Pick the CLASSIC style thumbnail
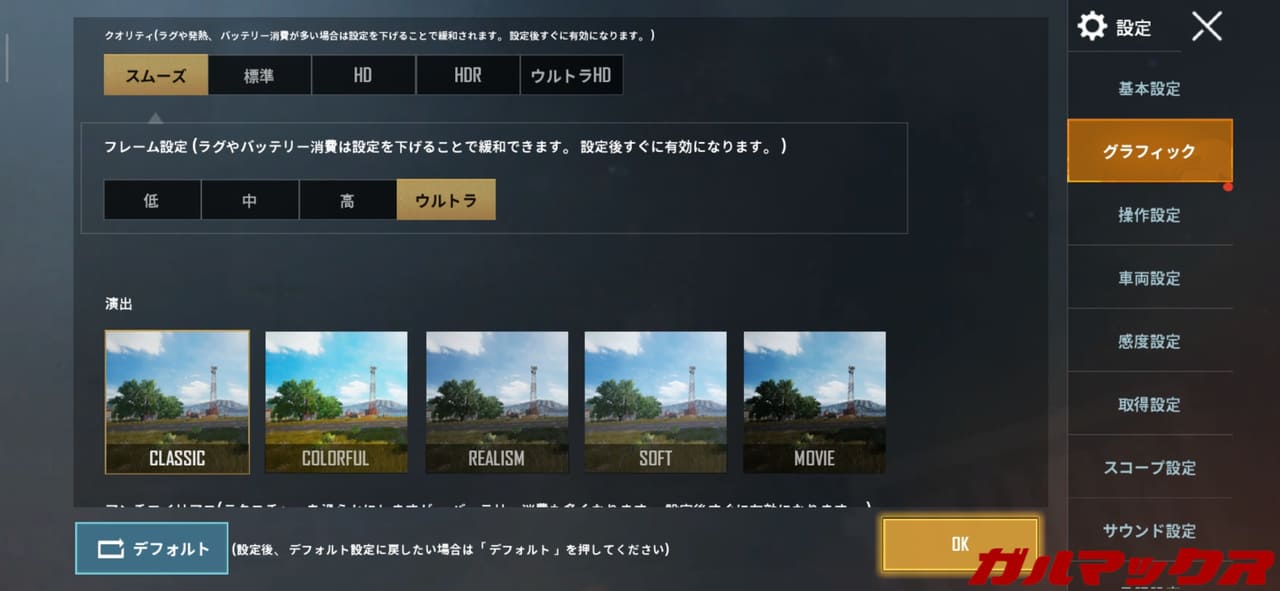1280x591 pixels. pos(177,402)
